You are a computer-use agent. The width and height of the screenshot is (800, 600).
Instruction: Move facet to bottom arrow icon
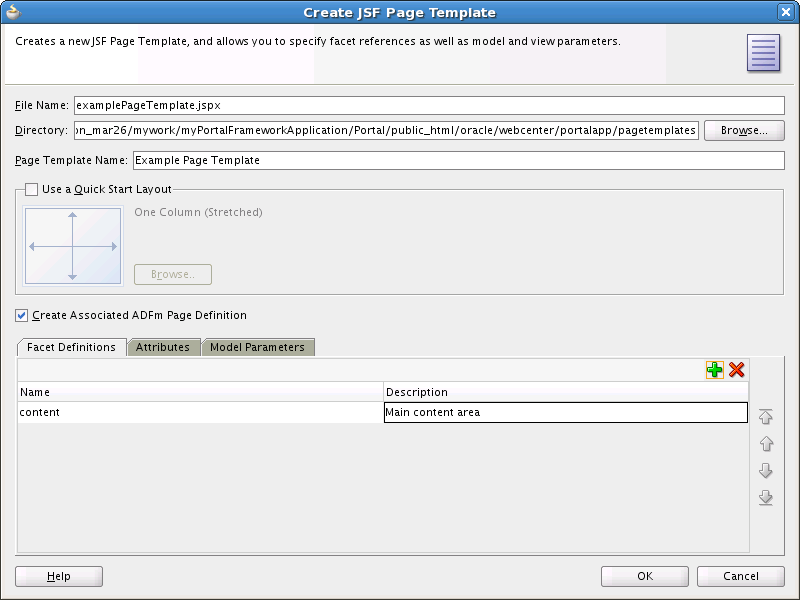click(x=765, y=497)
